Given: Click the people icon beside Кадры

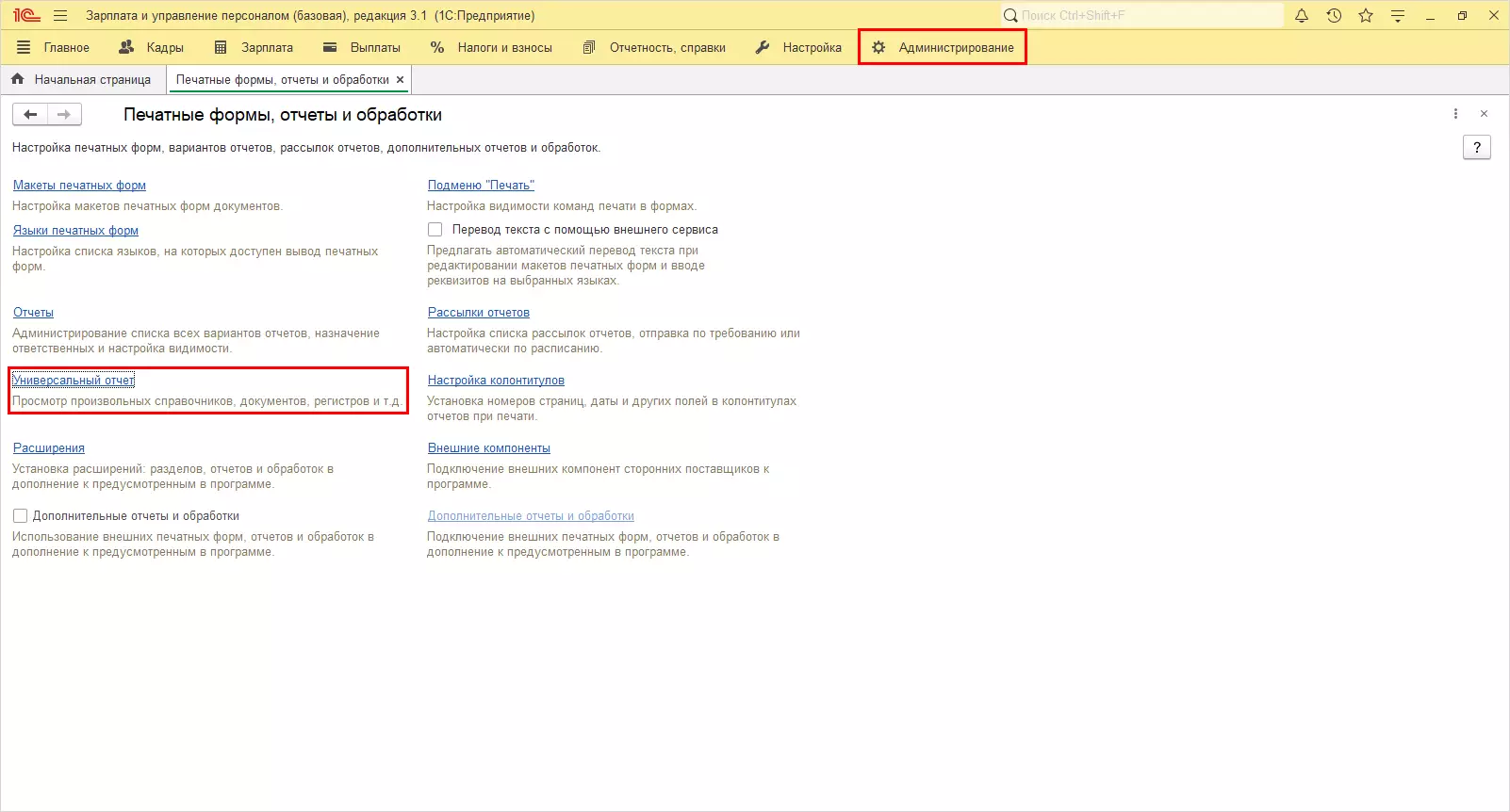Looking at the screenshot, I should point(126,47).
